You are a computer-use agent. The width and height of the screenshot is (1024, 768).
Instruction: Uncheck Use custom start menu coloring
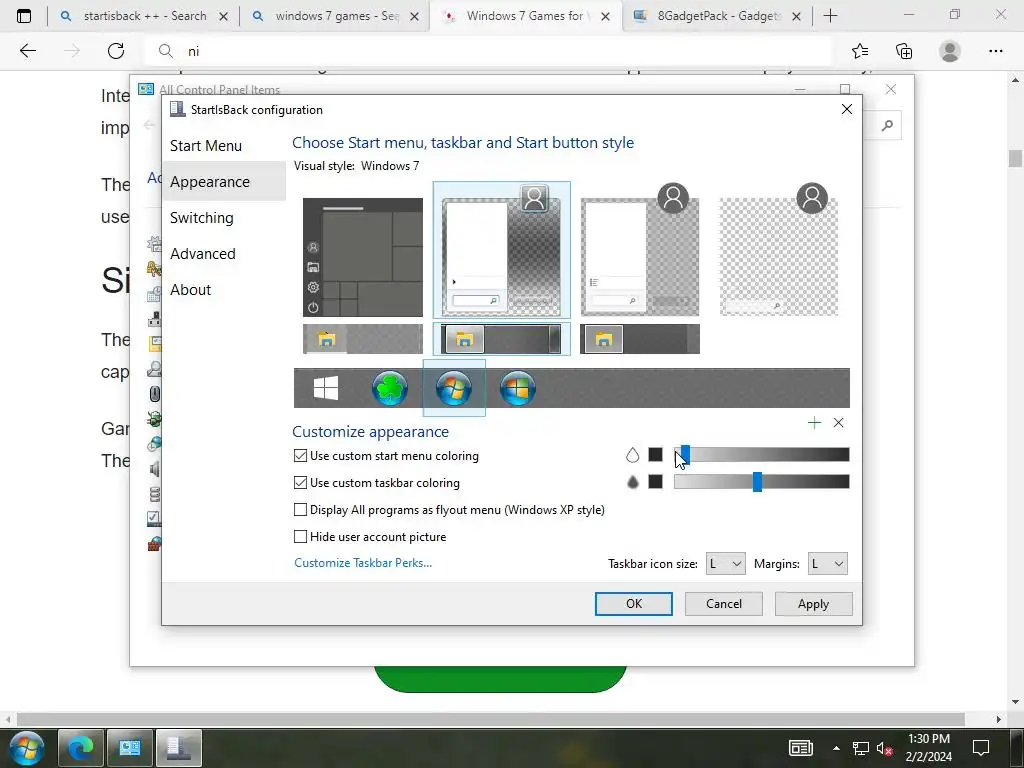[x=300, y=456]
